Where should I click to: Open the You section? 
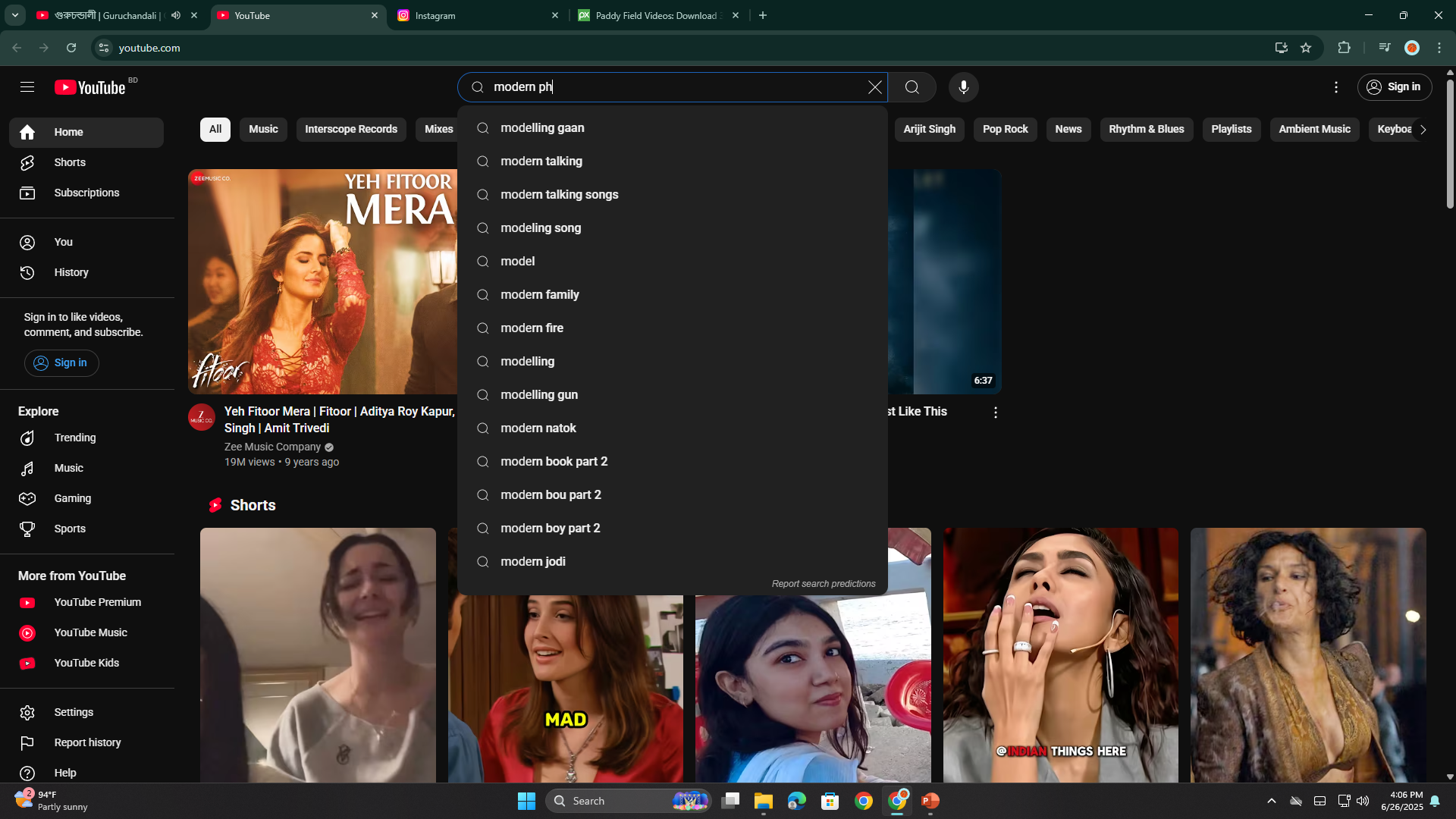click(86, 242)
